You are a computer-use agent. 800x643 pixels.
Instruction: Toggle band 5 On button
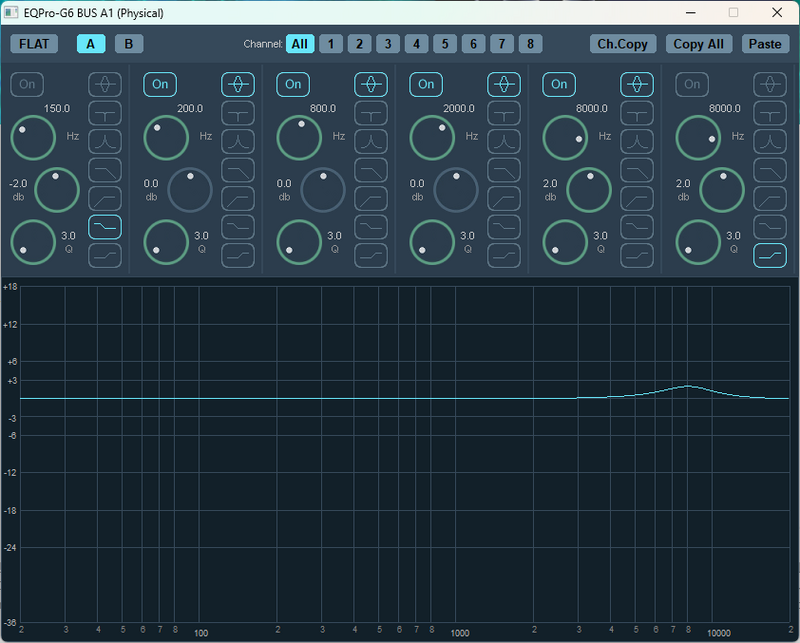[559, 84]
